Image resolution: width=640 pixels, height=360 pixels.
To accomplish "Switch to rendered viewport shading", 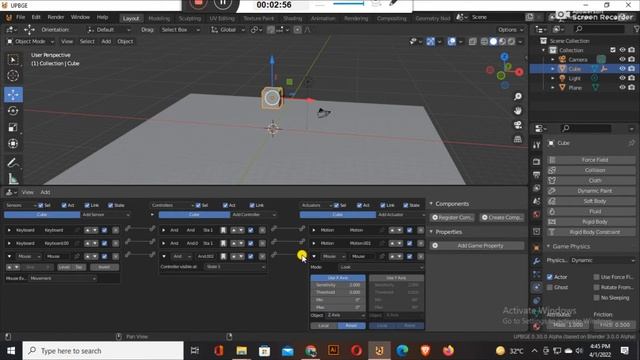I will coord(511,42).
